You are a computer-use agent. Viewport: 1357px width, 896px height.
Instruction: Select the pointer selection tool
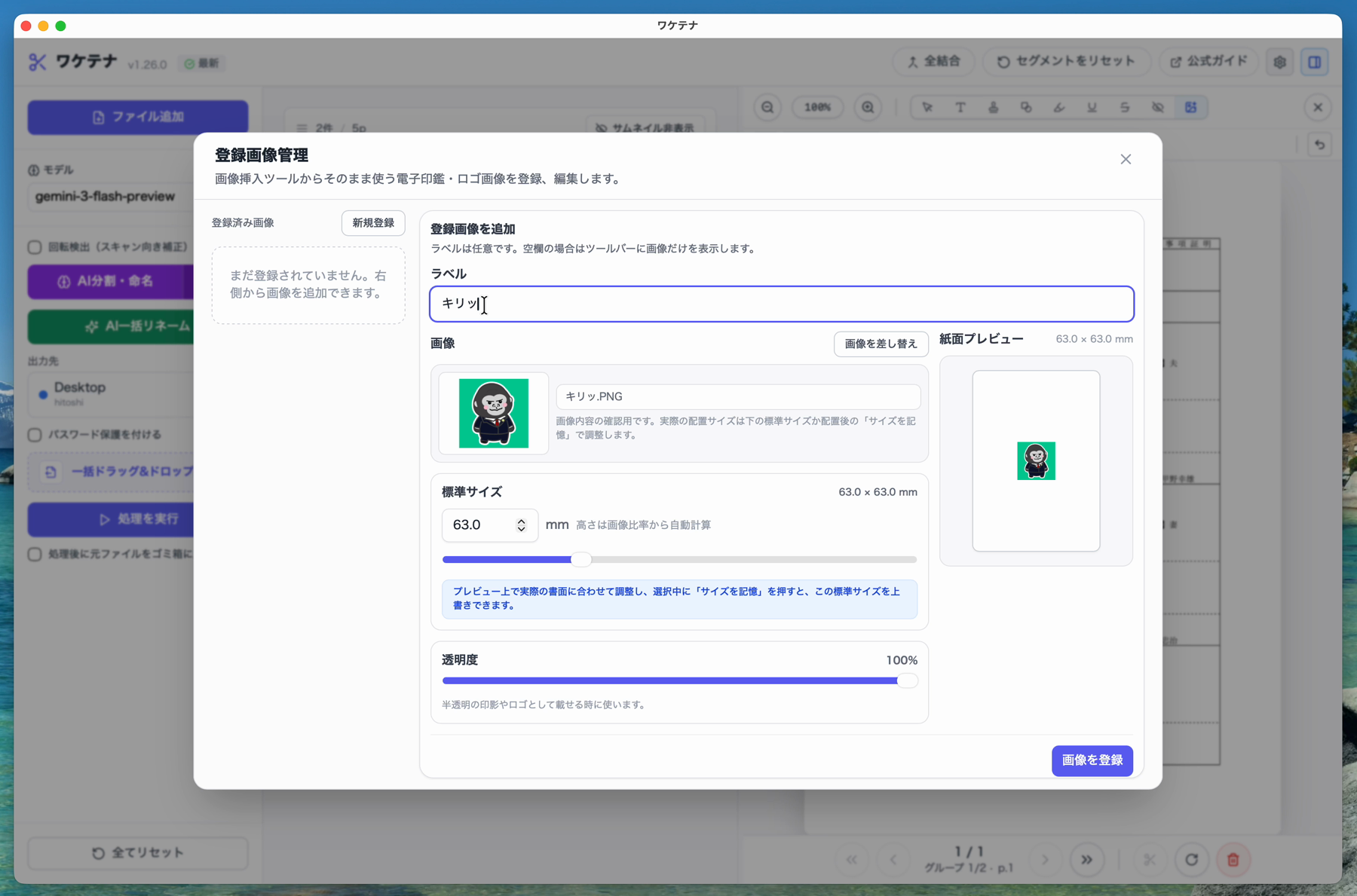(x=927, y=107)
